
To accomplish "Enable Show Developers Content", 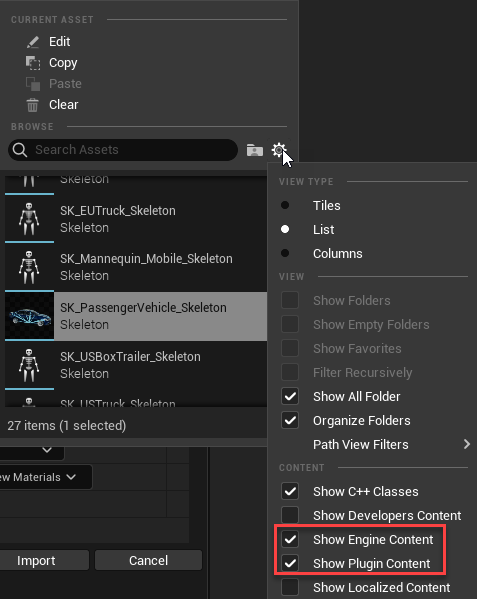I will click(290, 515).
